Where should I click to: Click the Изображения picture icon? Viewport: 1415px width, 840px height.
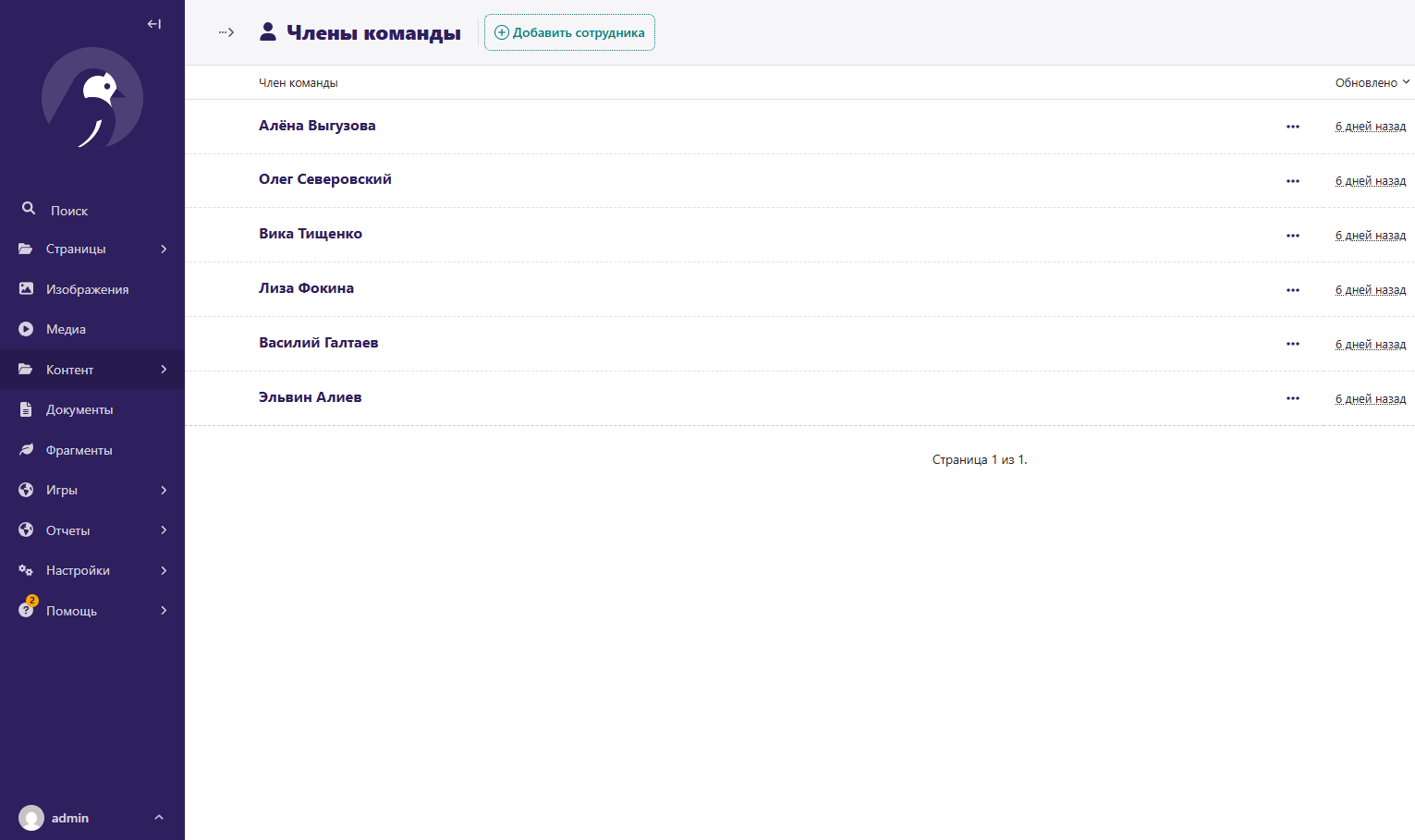pyautogui.click(x=26, y=288)
